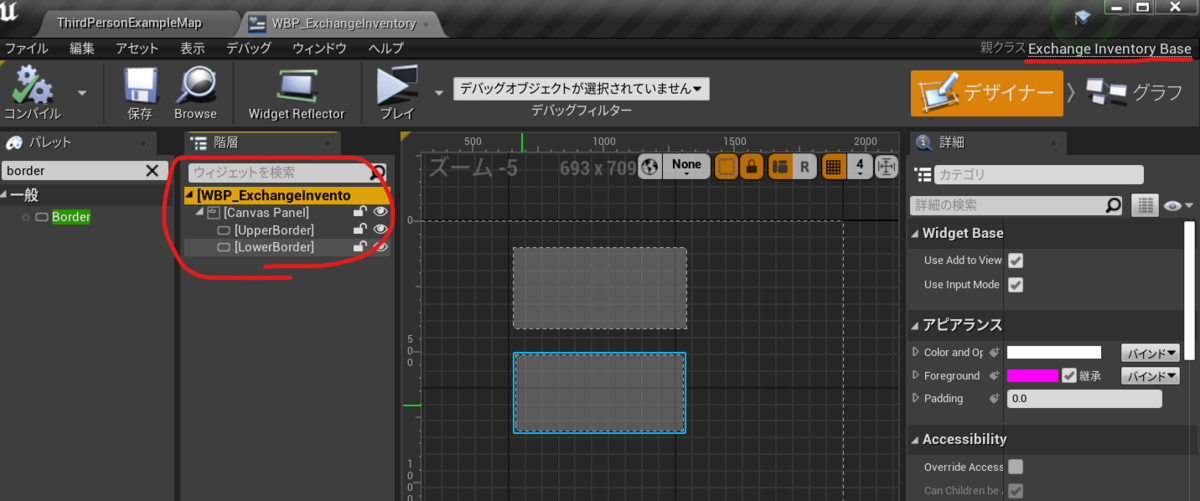Open the アセット menu
The height and width of the screenshot is (501, 1200).
(x=137, y=48)
